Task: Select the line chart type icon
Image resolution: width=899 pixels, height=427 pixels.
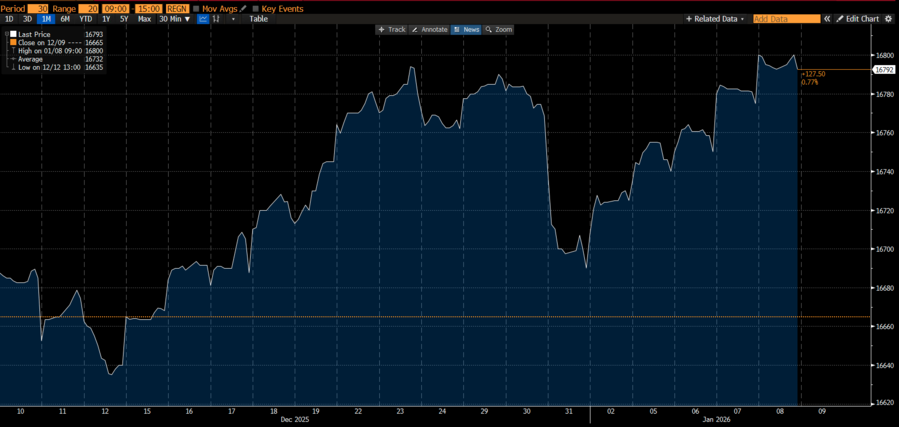Action: point(203,19)
